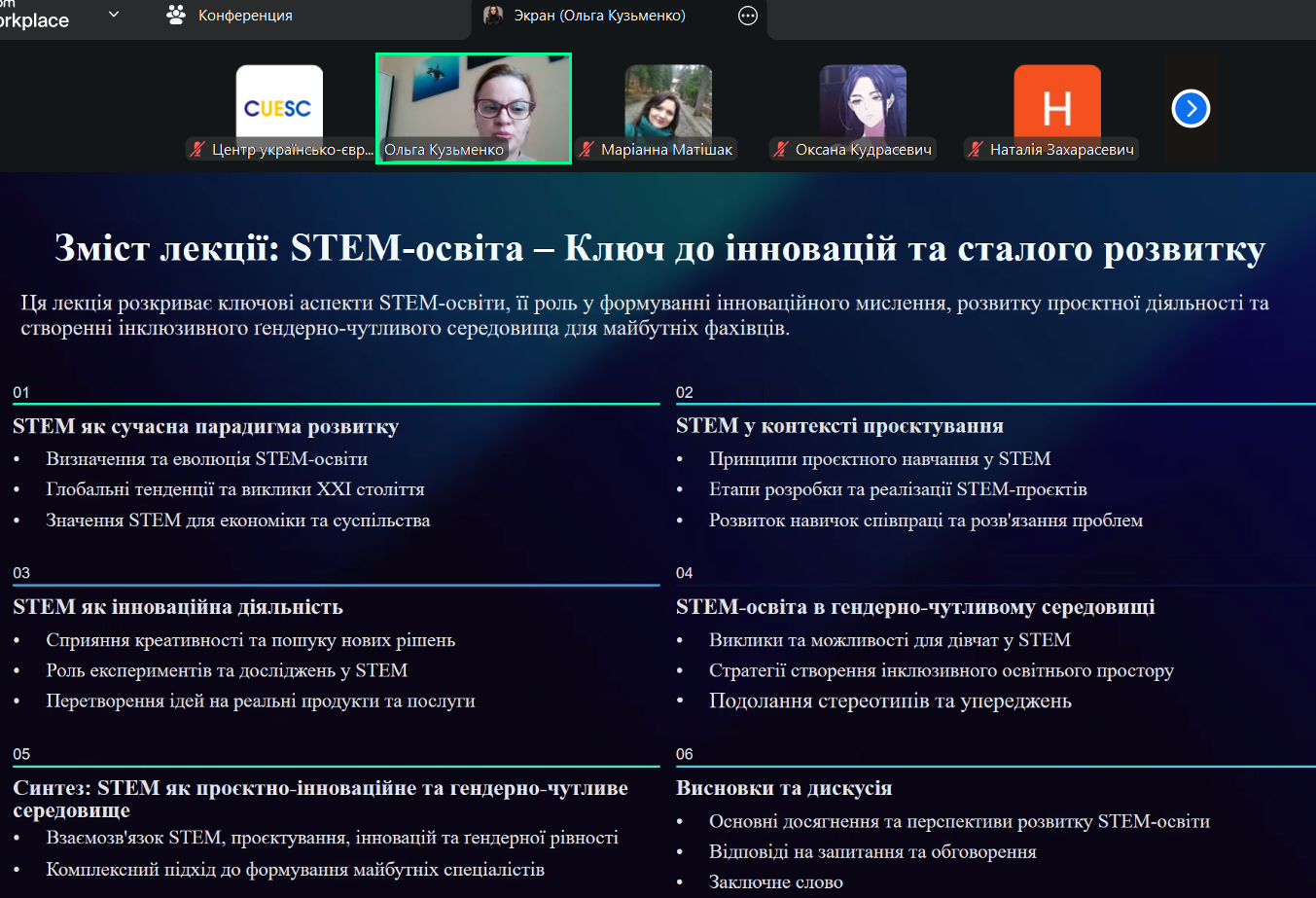This screenshot has height=898, width=1316.
Task: Click muted mic icon beside Маріанна Матішак
Action: click(x=587, y=149)
